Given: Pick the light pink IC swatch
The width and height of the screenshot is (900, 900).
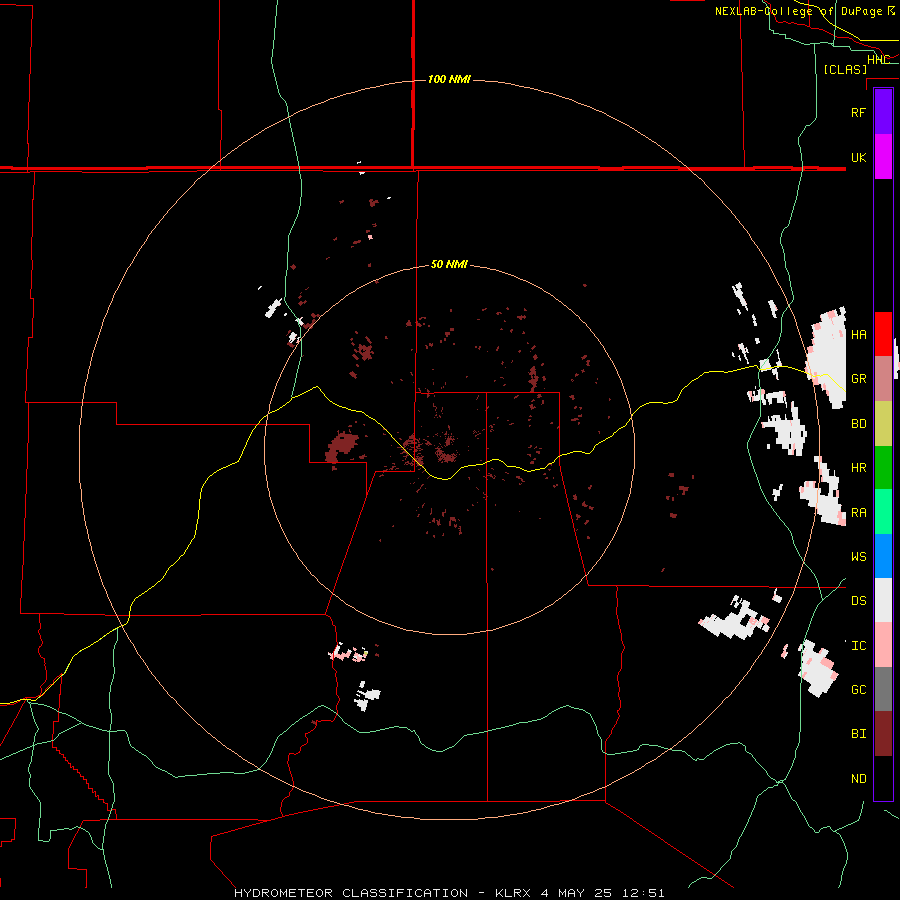Looking at the screenshot, I should coord(883,645).
